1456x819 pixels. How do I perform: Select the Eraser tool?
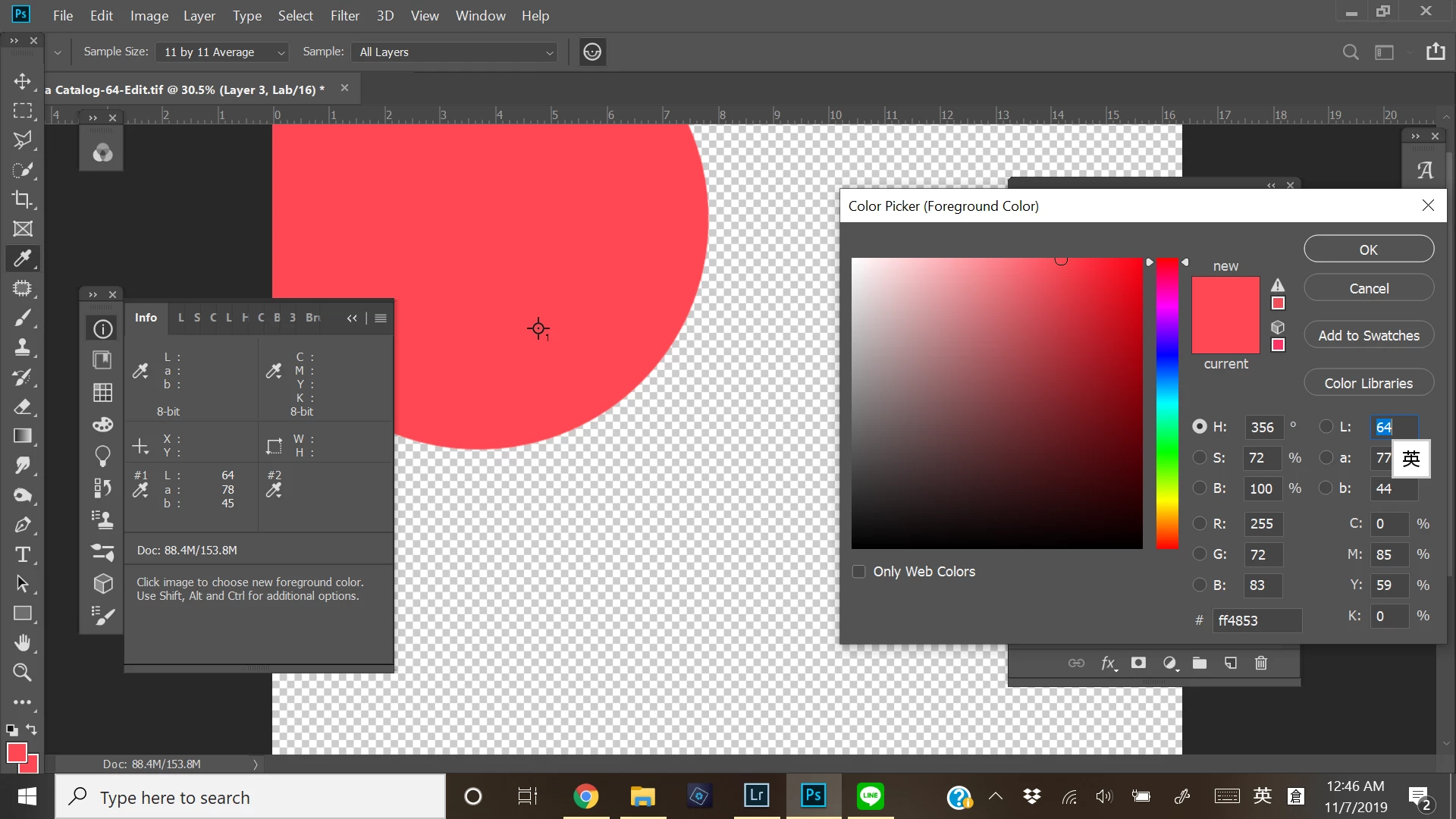point(22,406)
